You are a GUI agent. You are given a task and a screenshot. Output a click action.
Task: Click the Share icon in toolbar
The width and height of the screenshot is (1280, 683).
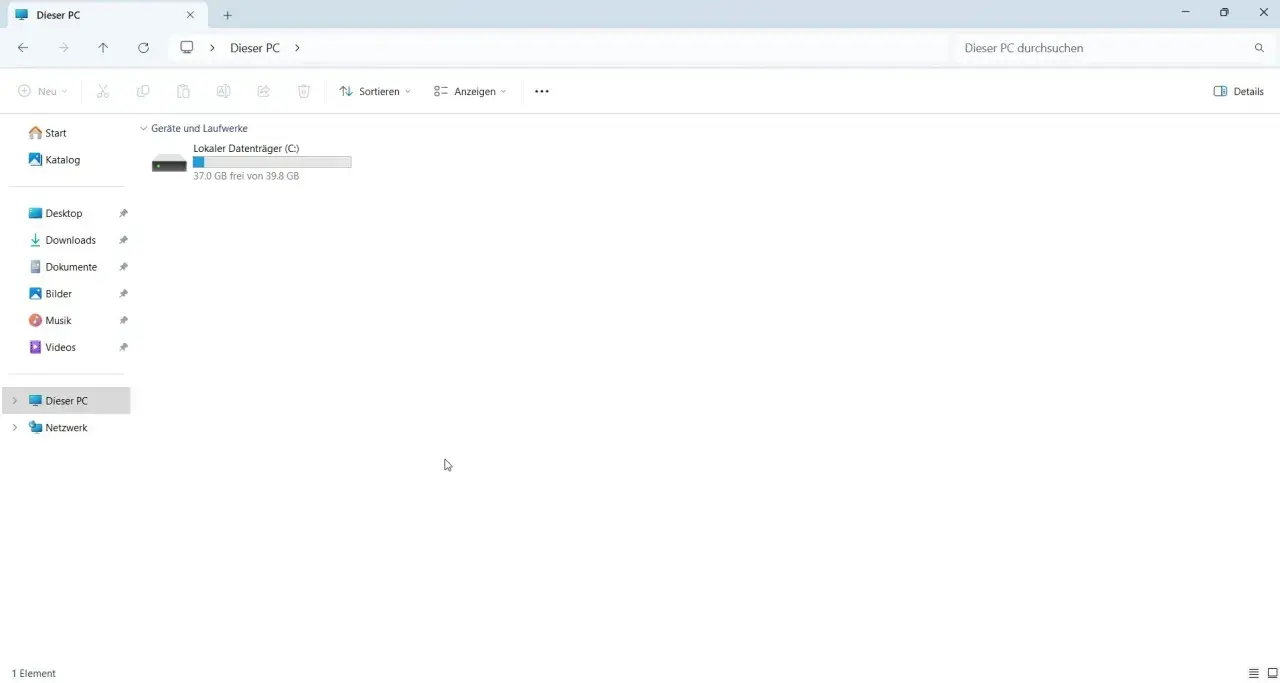click(x=264, y=91)
